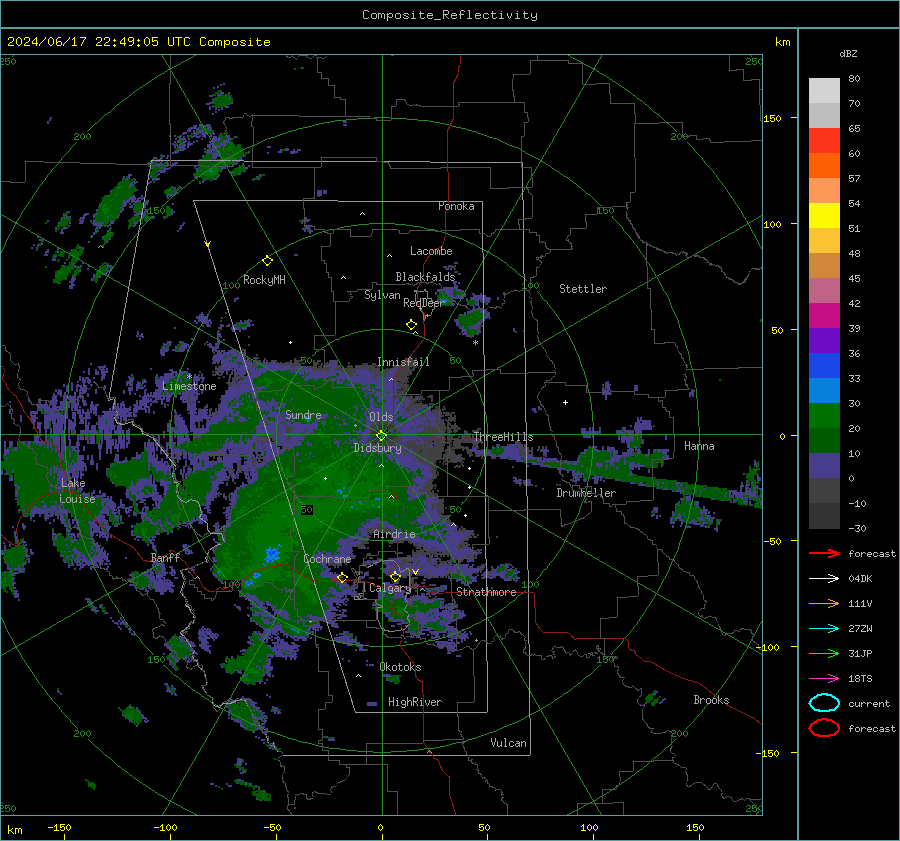This screenshot has width=900, height=841.
Task: Select the light blue 33-30 dBZ swatch
Action: click(824, 391)
